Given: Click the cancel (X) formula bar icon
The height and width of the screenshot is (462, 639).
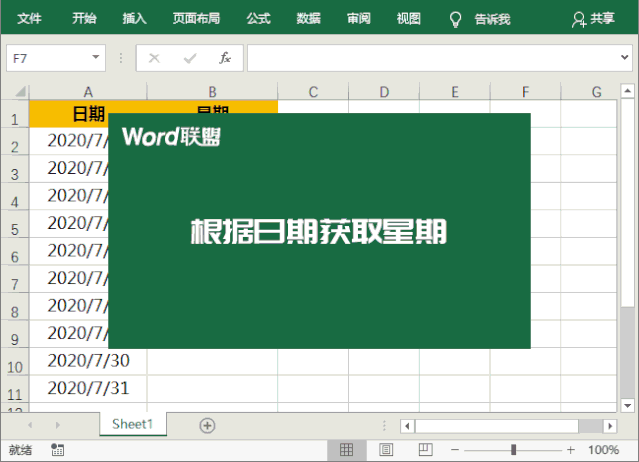Looking at the screenshot, I should pos(154,58).
